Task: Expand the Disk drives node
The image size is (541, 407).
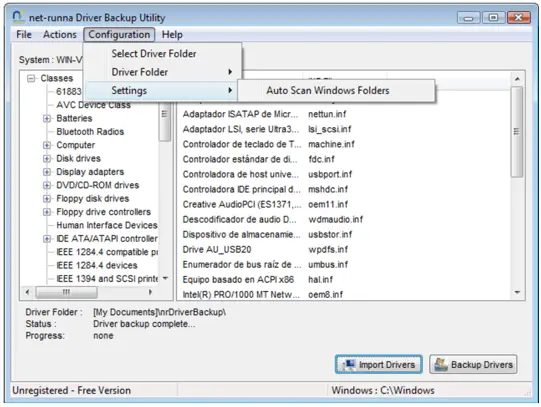Action: click(47, 159)
